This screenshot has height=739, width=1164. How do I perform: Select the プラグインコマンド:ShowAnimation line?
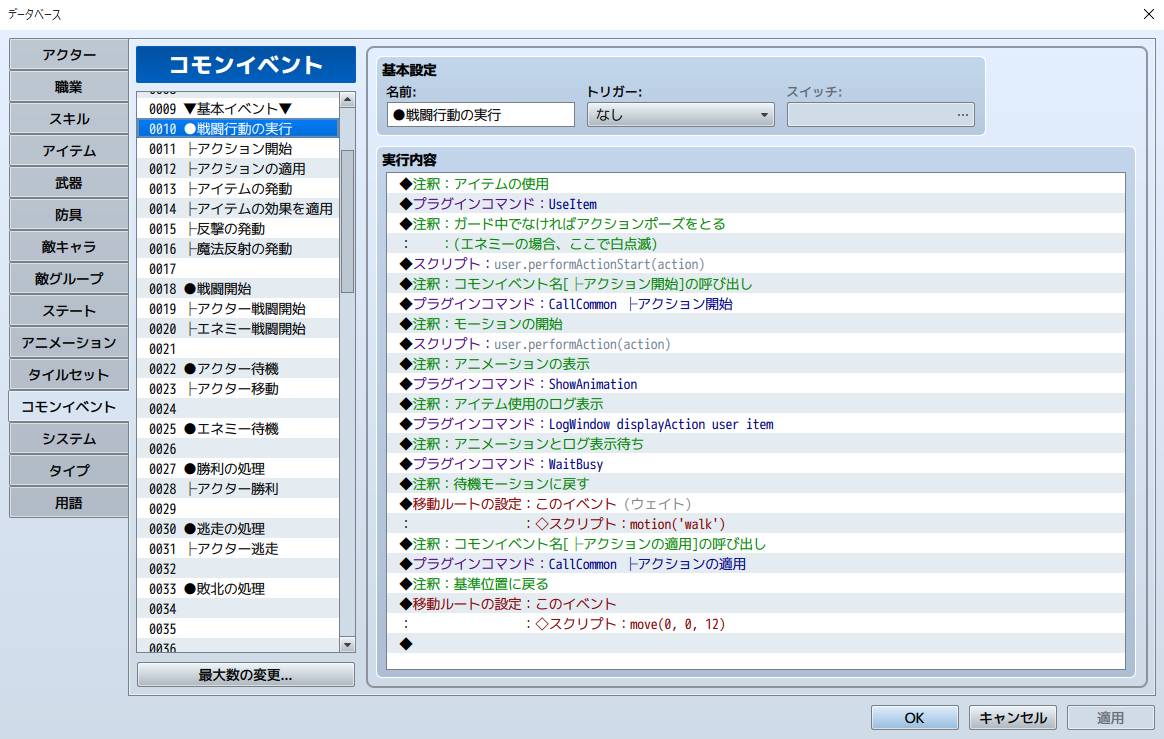coord(756,384)
